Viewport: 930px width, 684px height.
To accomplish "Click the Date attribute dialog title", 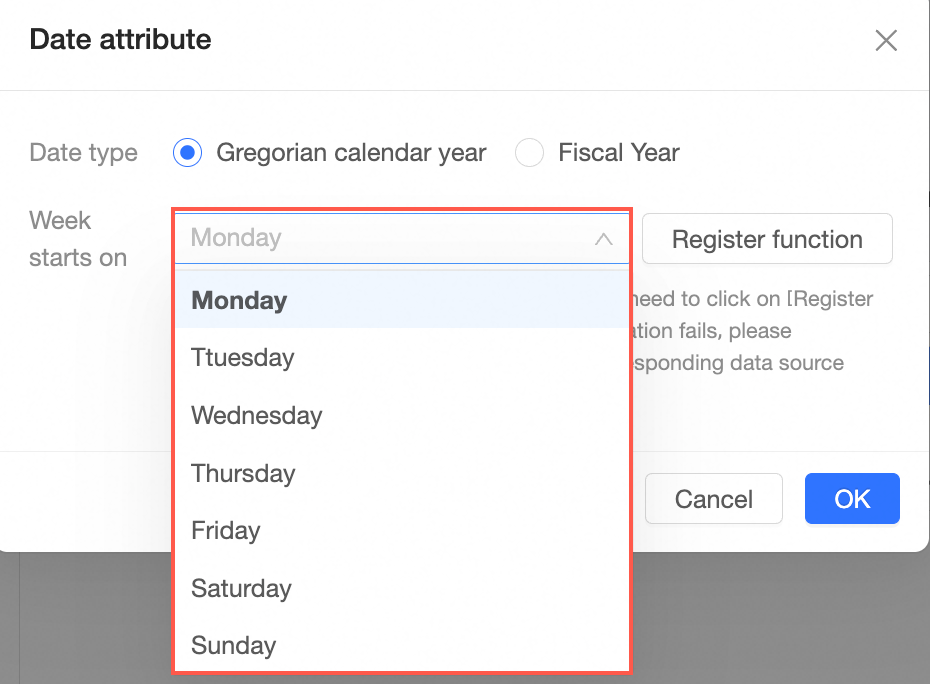I will pyautogui.click(x=120, y=40).
